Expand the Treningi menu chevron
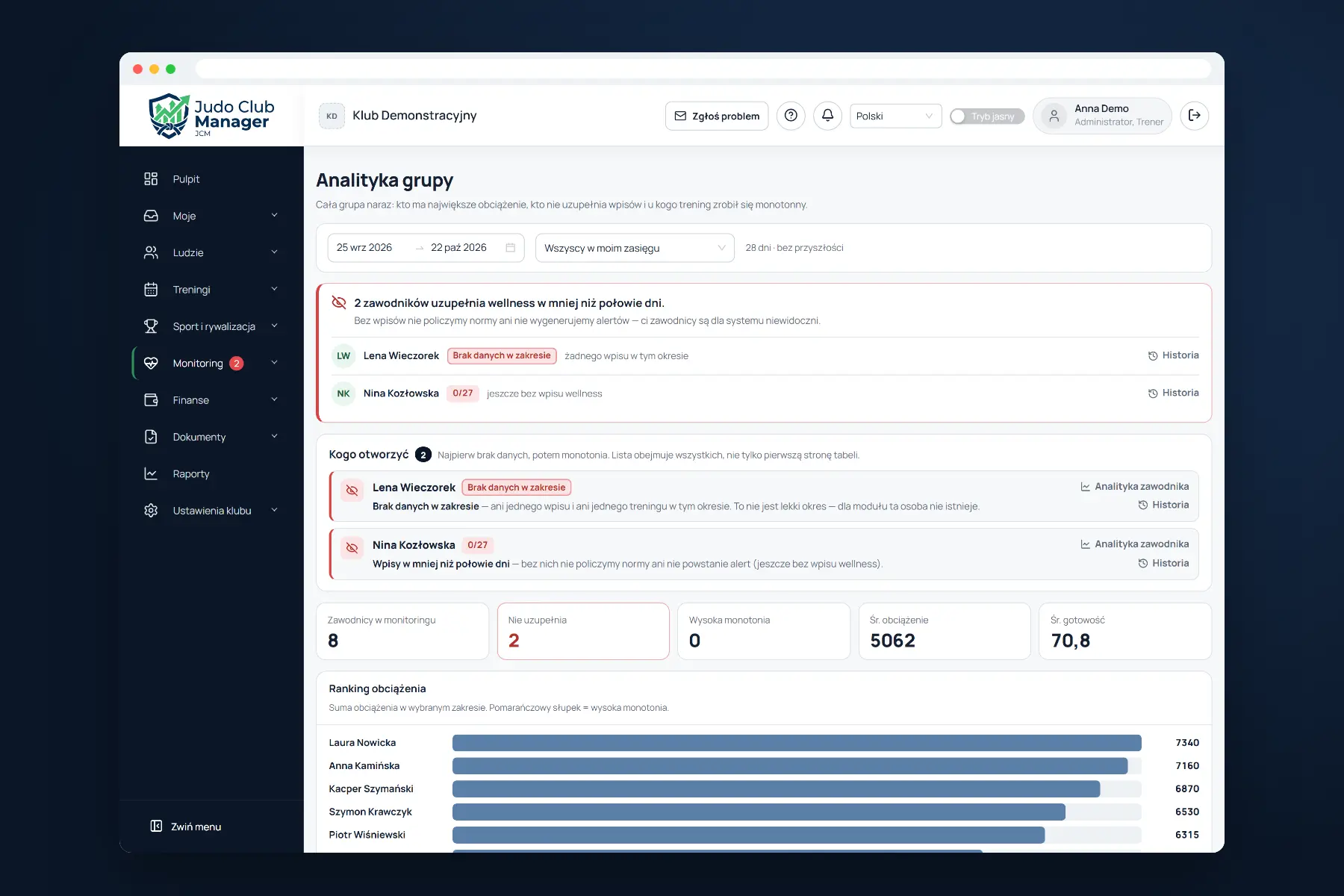The height and width of the screenshot is (896, 1344). click(x=274, y=290)
